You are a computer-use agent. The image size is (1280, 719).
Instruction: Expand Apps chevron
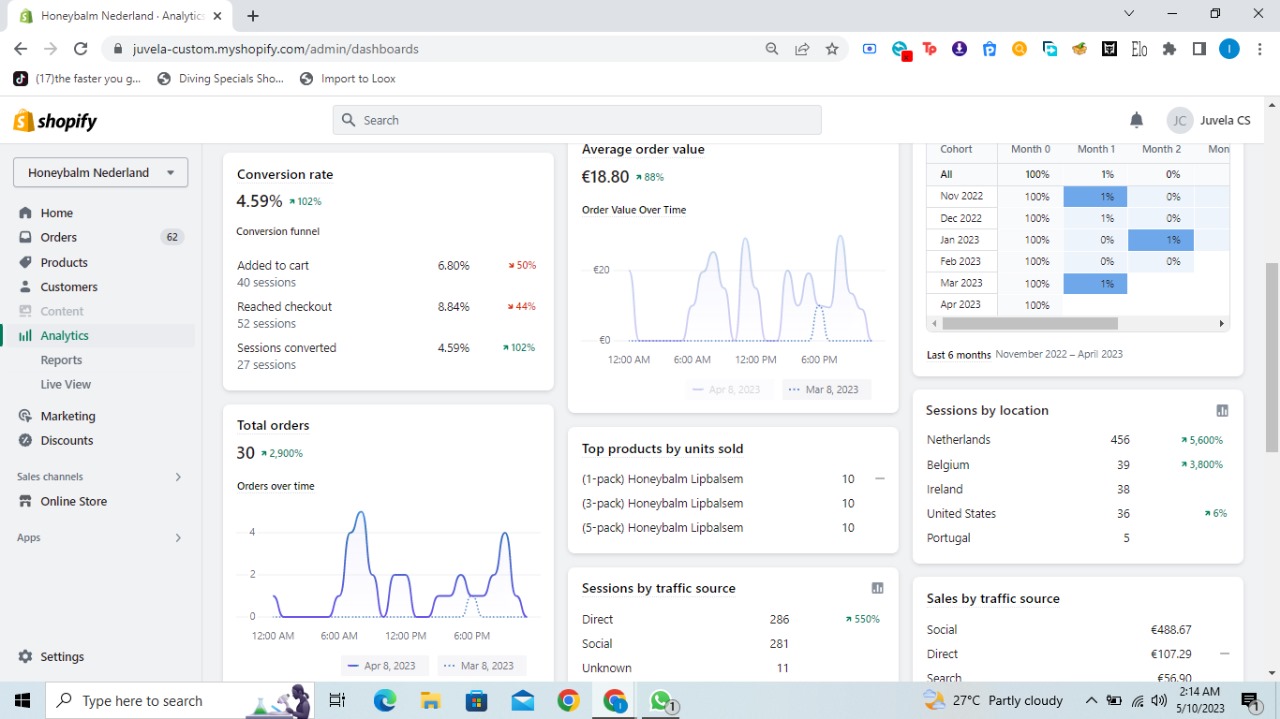(x=178, y=538)
